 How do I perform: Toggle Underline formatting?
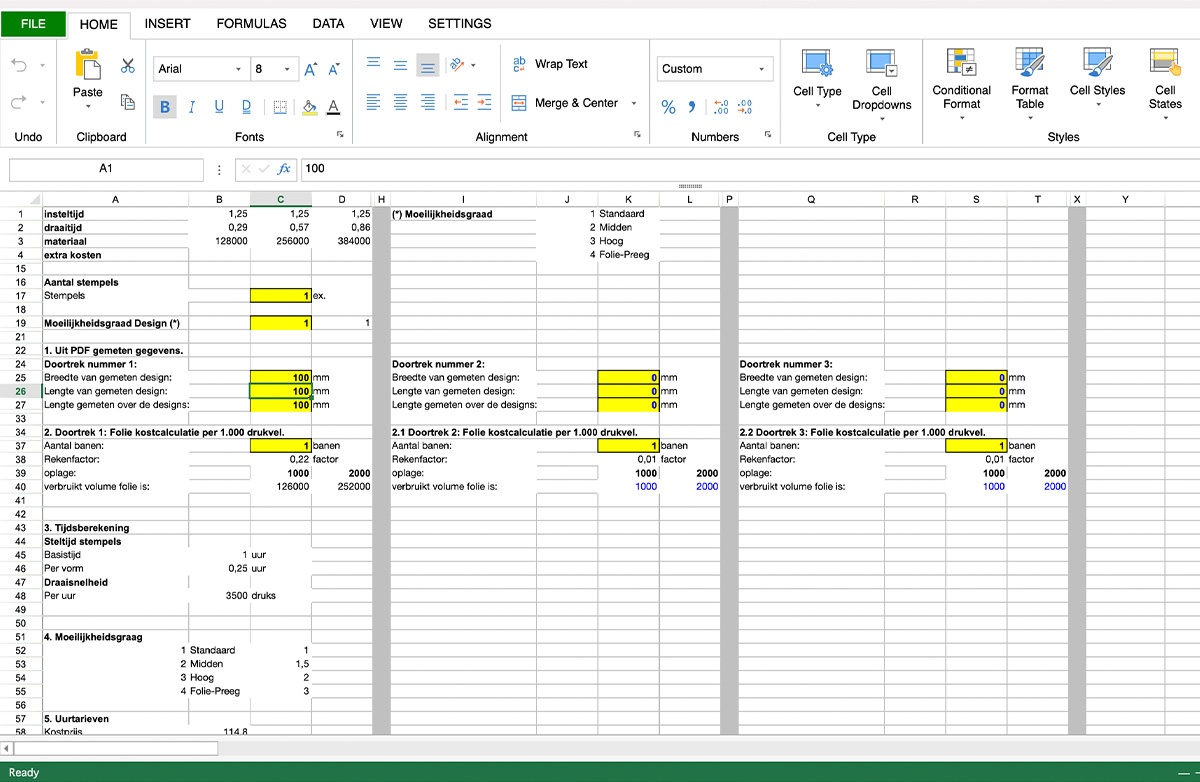(x=219, y=107)
